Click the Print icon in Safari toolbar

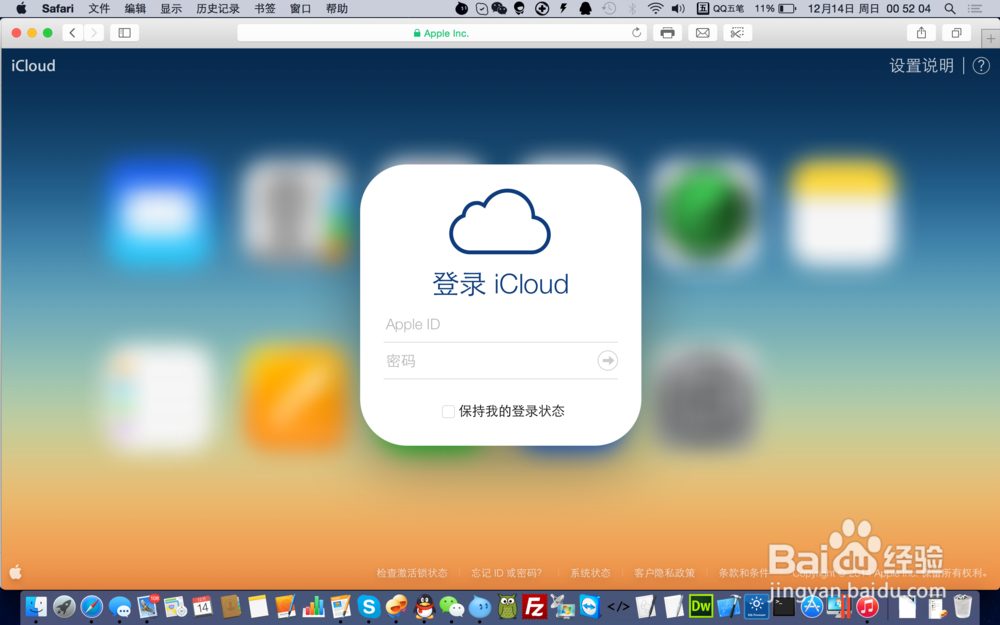pos(667,32)
